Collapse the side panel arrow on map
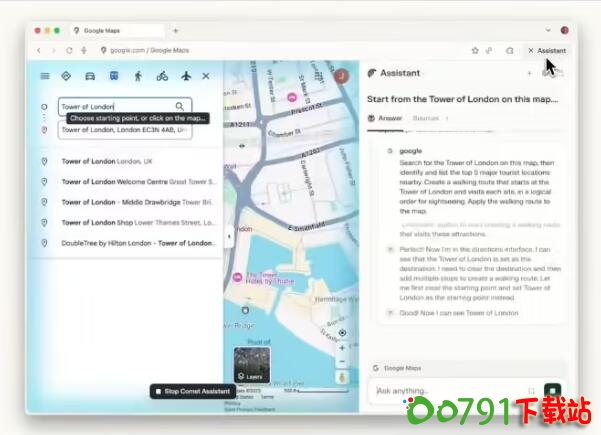 [x=229, y=236]
